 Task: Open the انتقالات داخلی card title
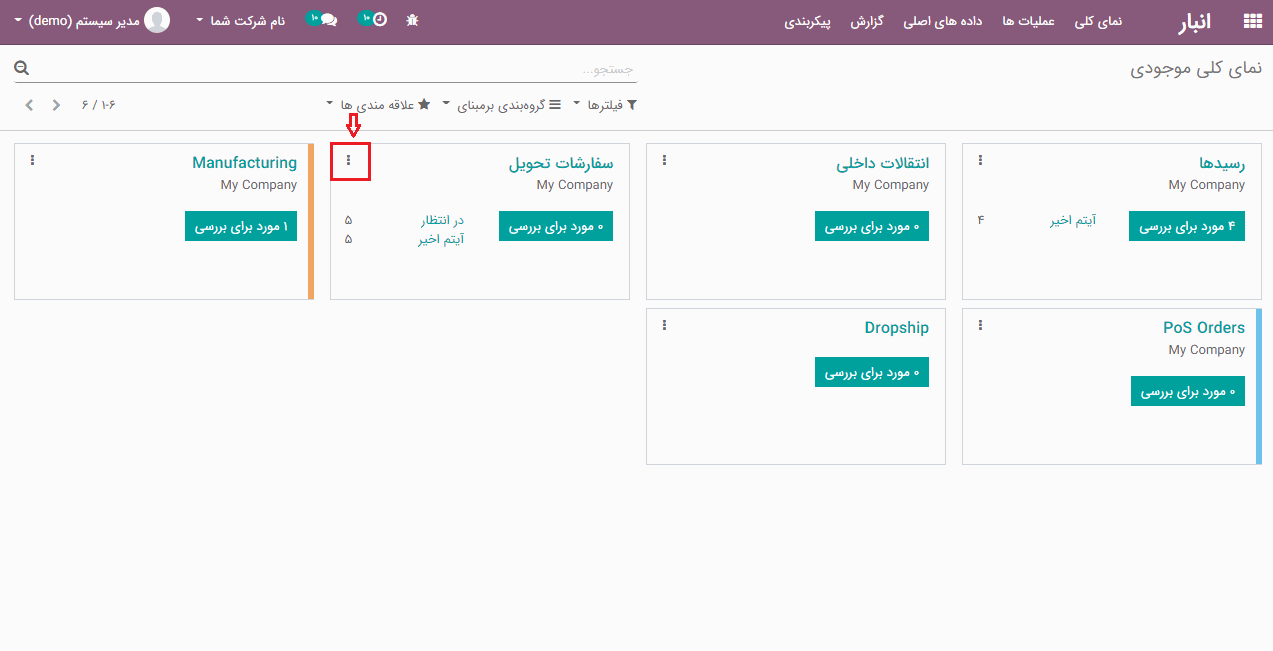tap(883, 163)
